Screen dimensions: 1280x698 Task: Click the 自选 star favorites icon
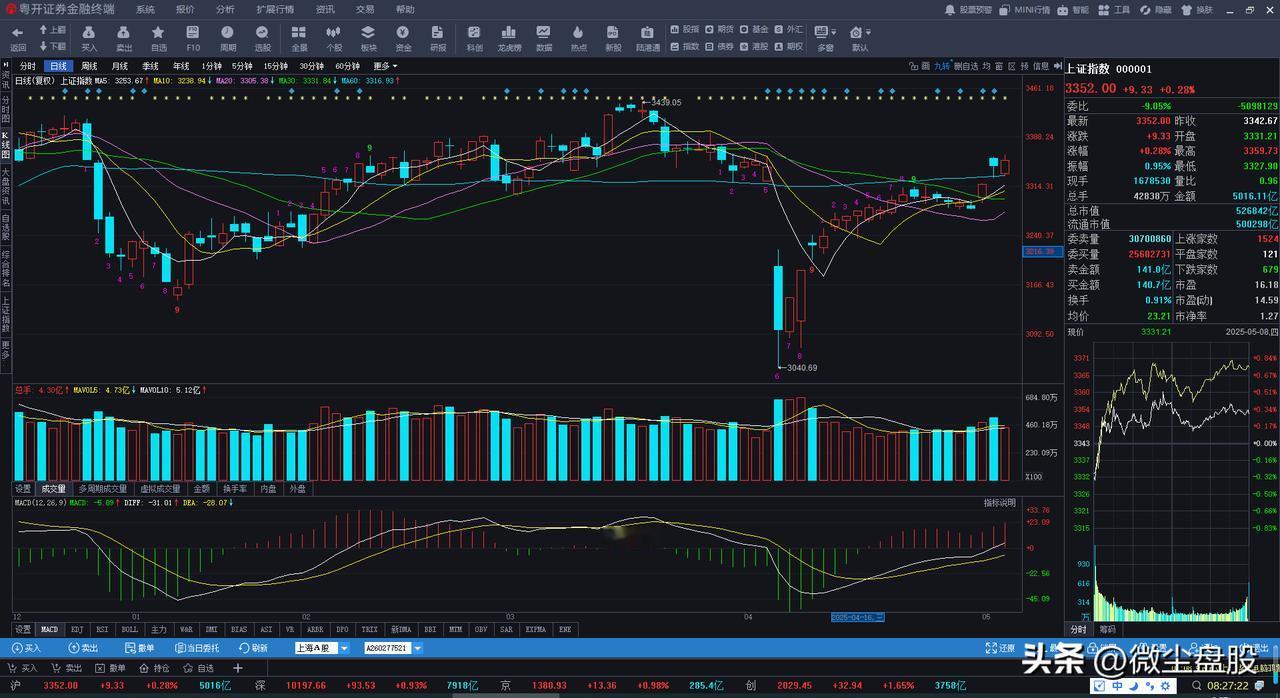(158, 33)
